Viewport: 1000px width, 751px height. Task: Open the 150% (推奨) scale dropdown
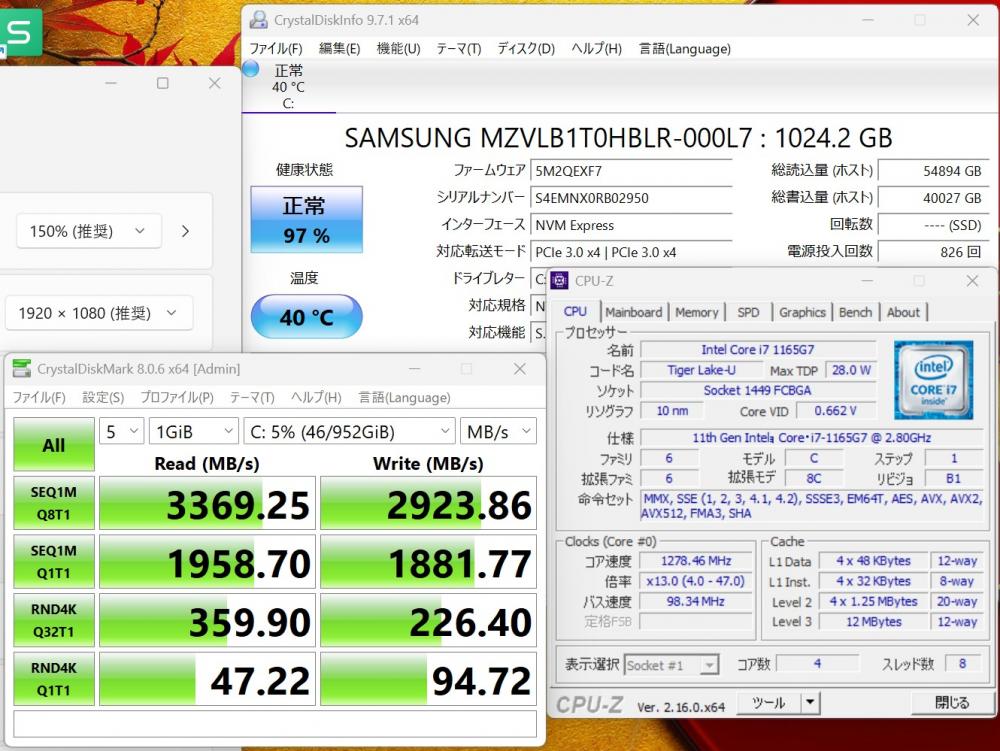coord(89,231)
